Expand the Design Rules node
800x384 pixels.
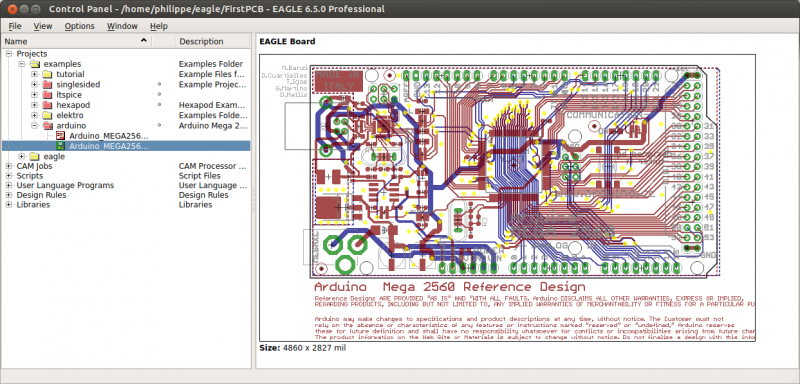9,195
